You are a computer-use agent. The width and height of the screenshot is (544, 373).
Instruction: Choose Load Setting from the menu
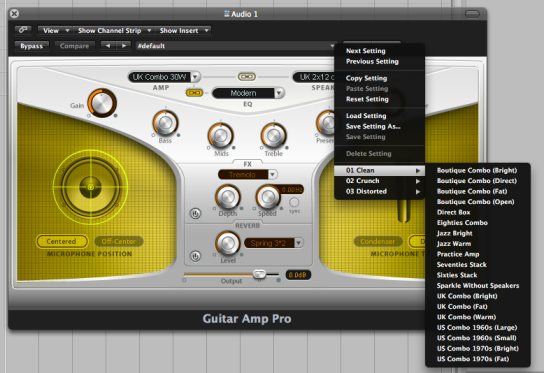click(x=366, y=116)
